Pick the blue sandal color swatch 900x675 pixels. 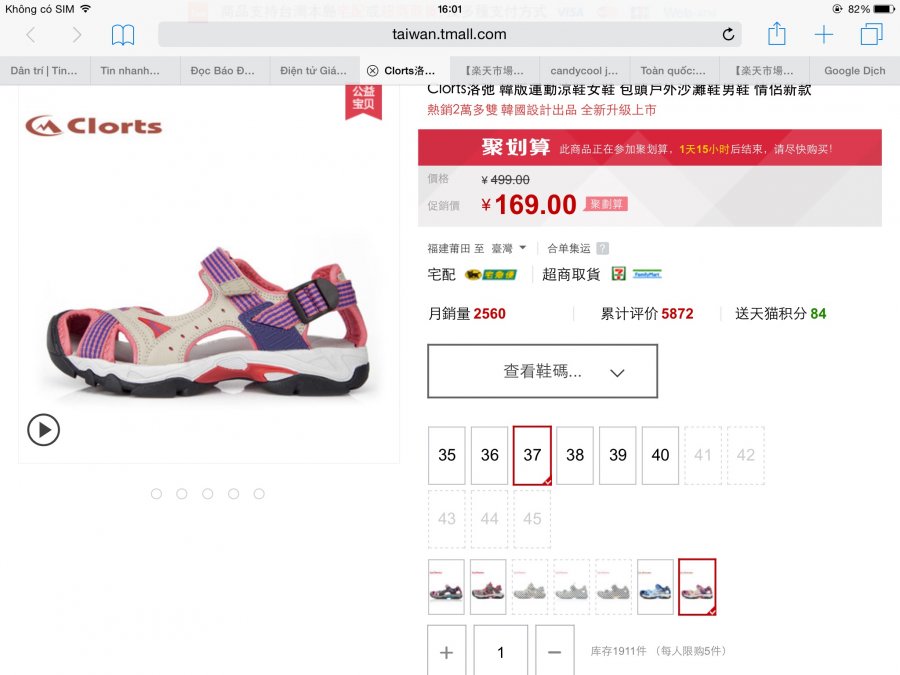click(655, 587)
